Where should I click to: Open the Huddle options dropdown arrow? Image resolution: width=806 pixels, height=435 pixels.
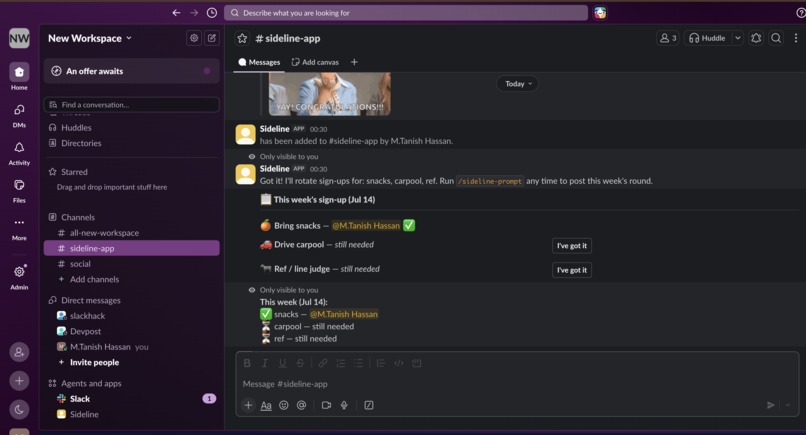tap(738, 38)
